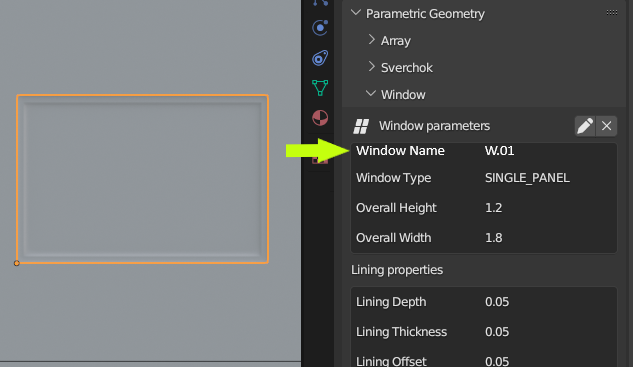The image size is (633, 367).
Task: Open the Material properties tab icon
Action: [x=320, y=118]
